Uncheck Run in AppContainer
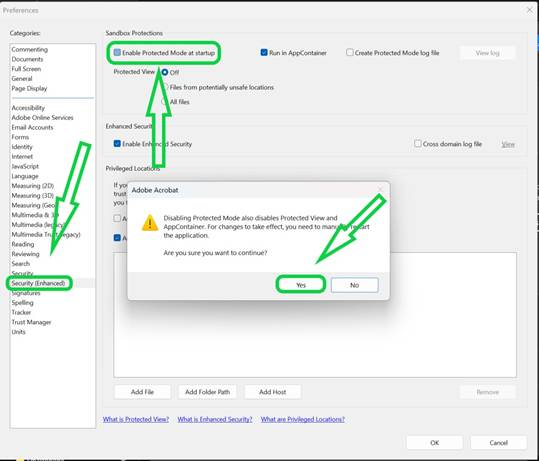This screenshot has width=539, height=461. coord(264,53)
